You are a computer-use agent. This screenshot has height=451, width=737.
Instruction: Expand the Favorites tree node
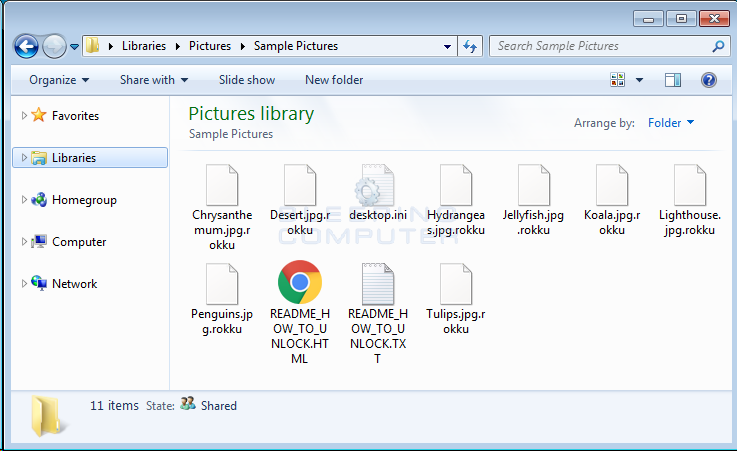coord(24,115)
